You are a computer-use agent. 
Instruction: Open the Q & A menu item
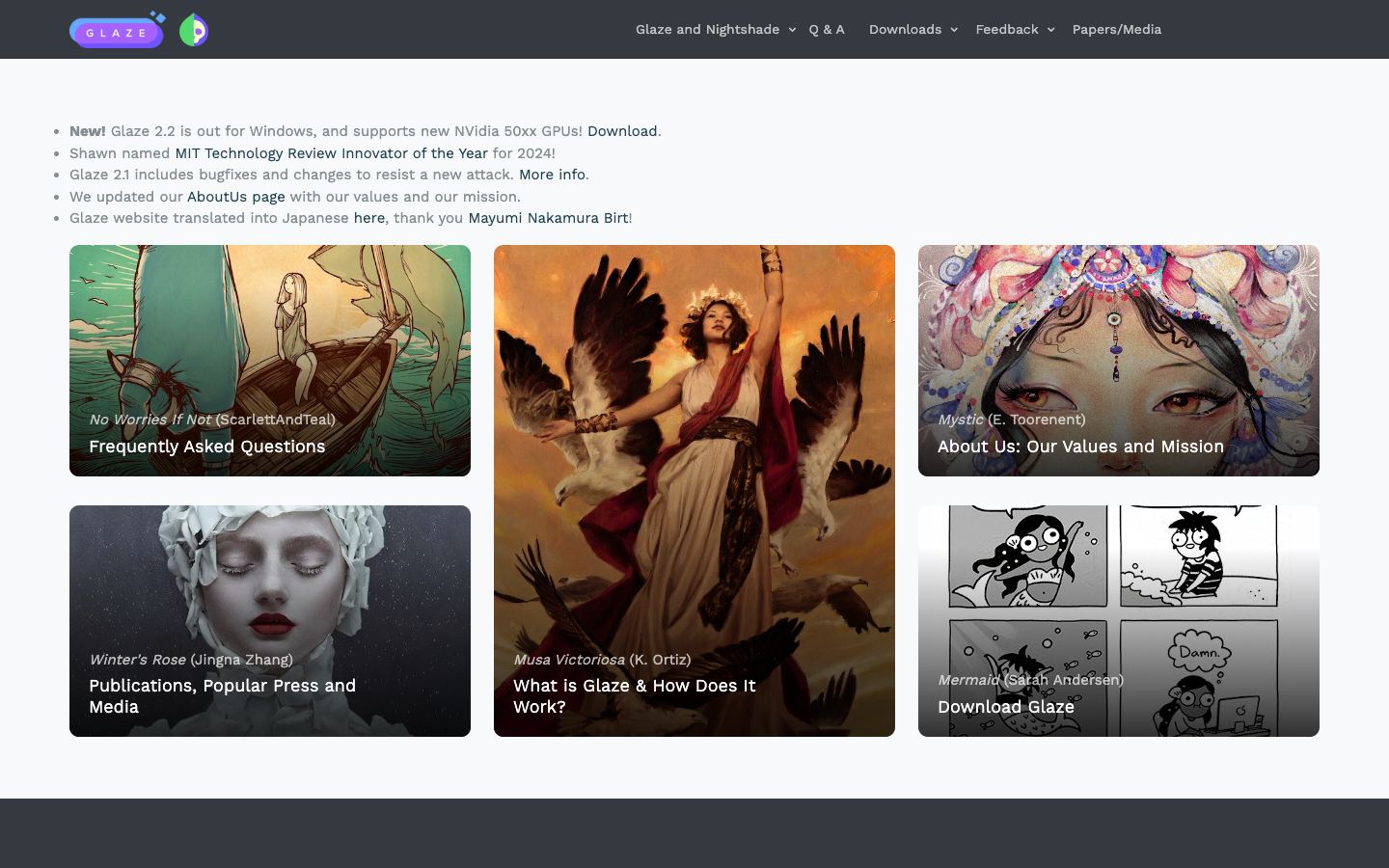827,30
